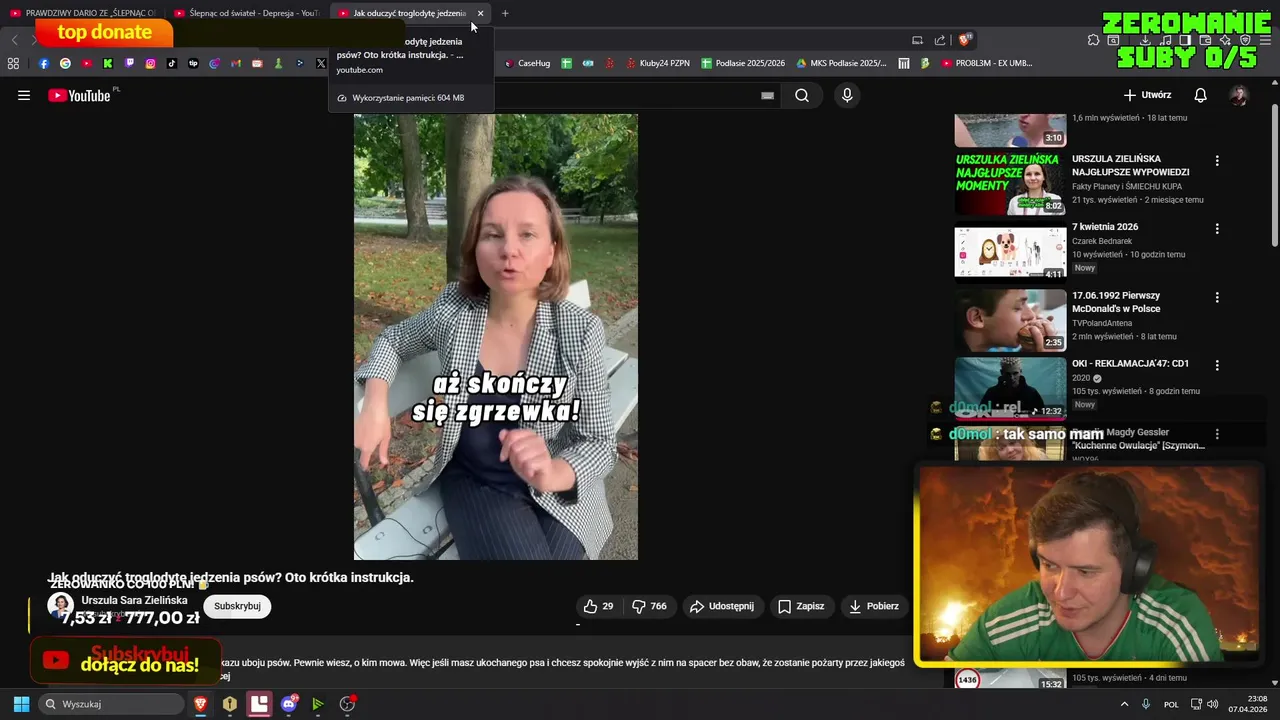Screen dimensions: 1280x720
Task: Click the playing video to pause
Action: [x=496, y=336]
